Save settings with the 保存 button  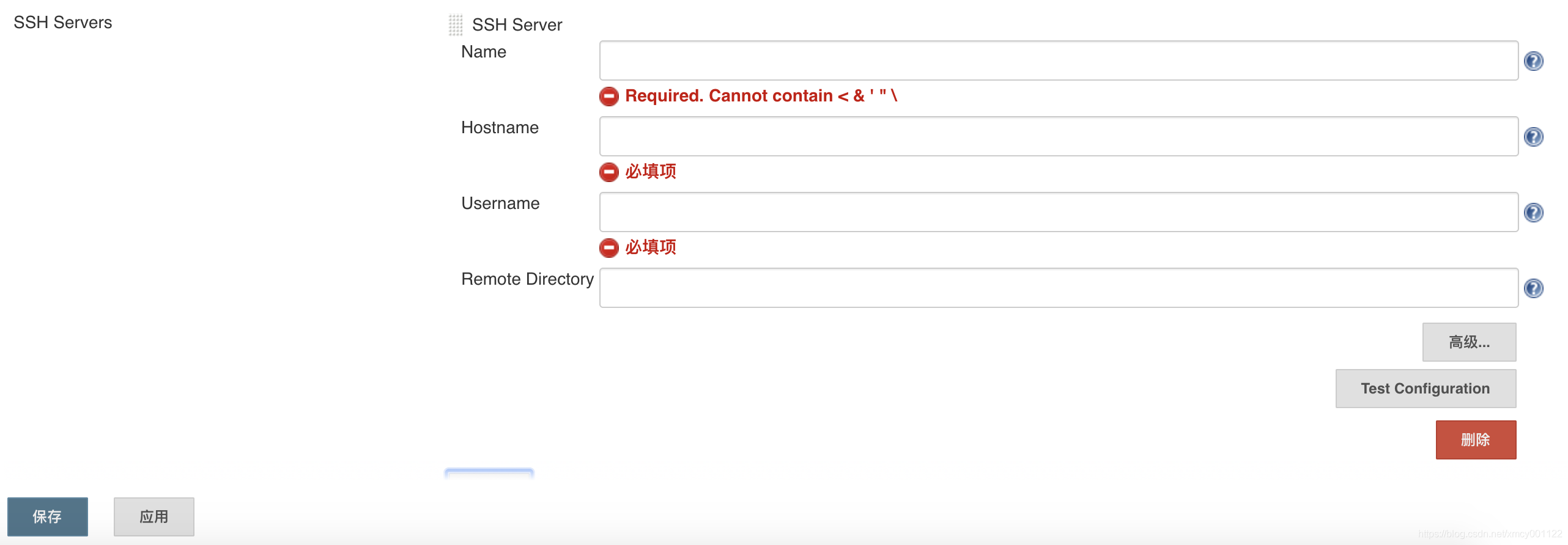pyautogui.click(x=48, y=517)
